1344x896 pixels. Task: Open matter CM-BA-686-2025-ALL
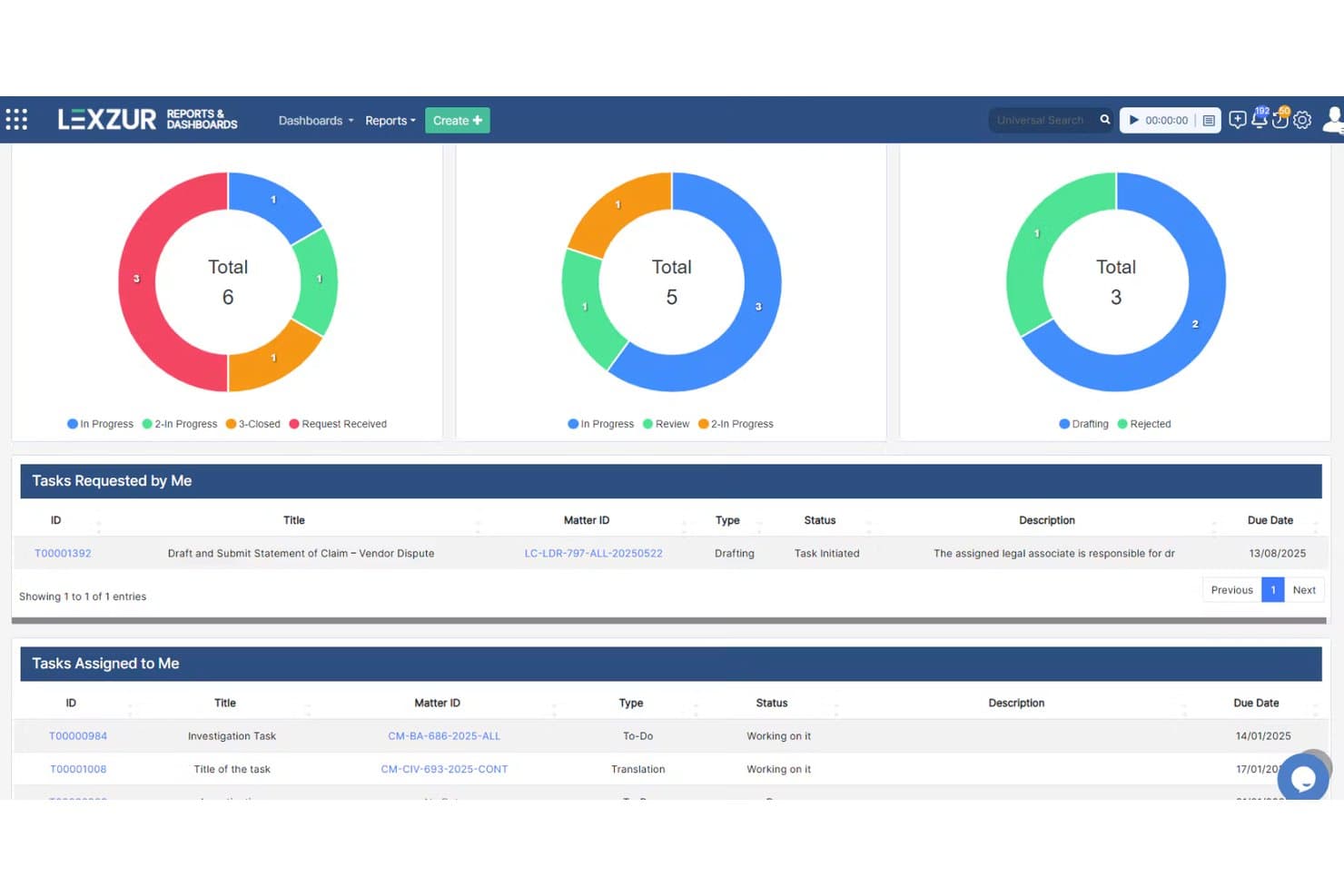point(444,736)
